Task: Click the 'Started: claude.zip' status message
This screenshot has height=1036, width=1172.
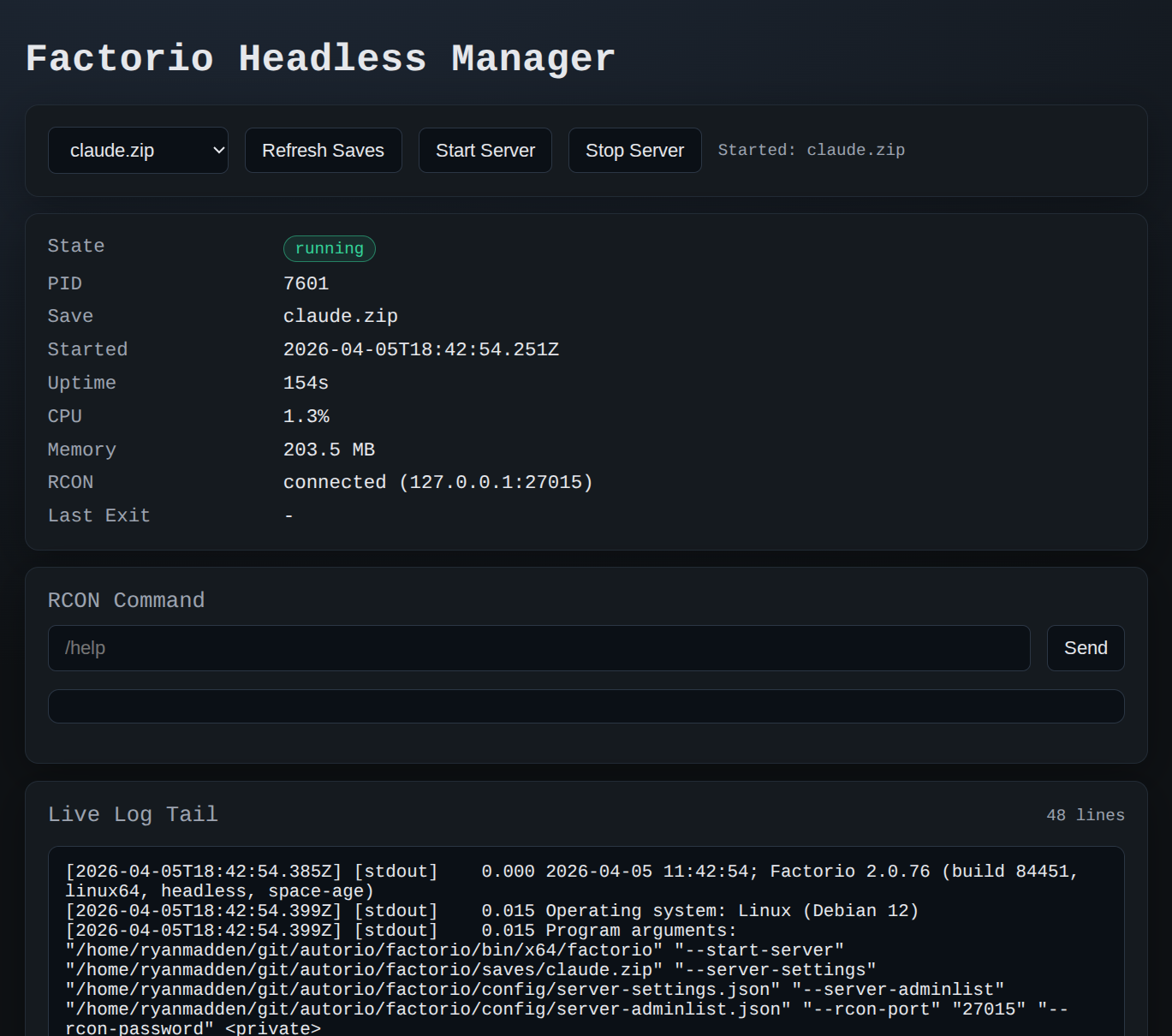Action: (811, 150)
